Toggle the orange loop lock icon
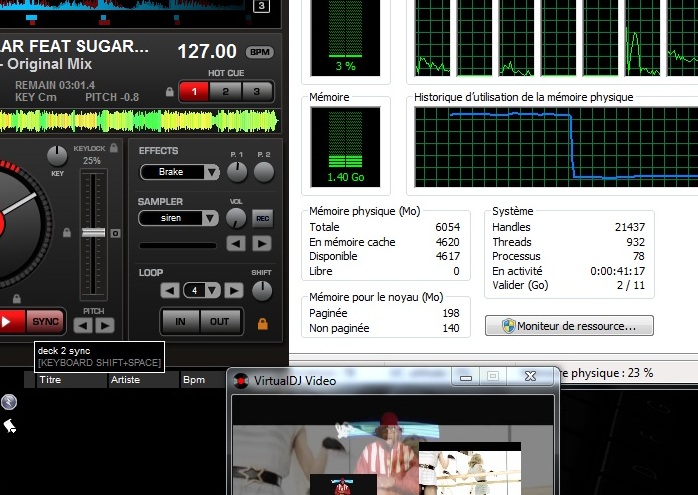Viewport: 698px width, 495px height. (x=263, y=323)
